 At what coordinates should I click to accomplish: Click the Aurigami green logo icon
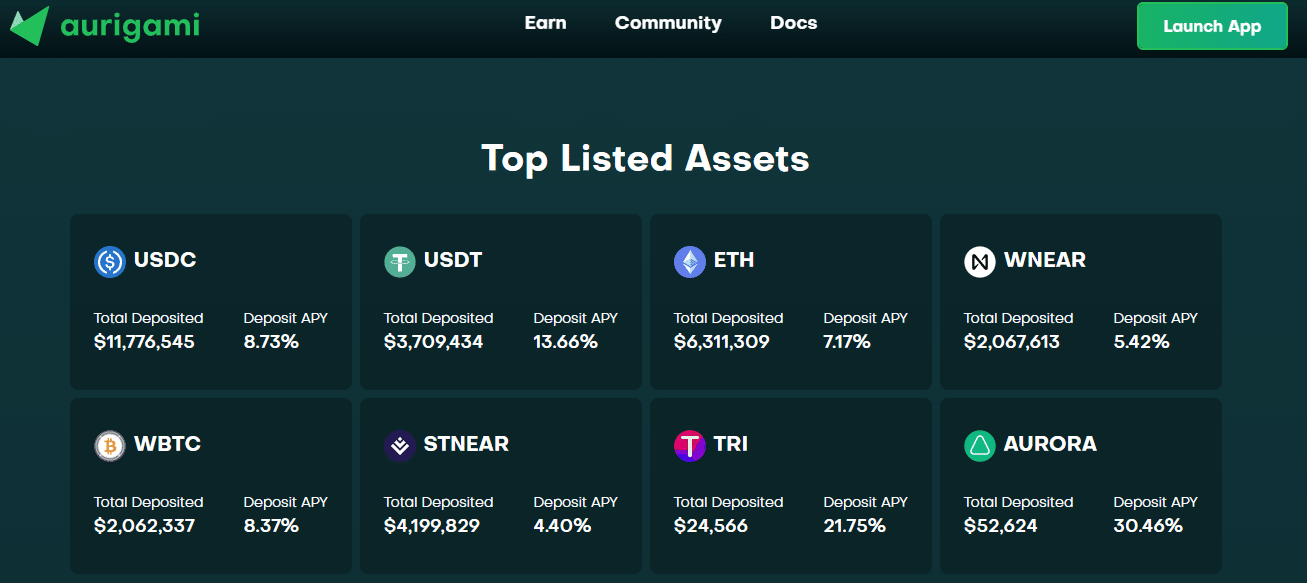[x=30, y=26]
